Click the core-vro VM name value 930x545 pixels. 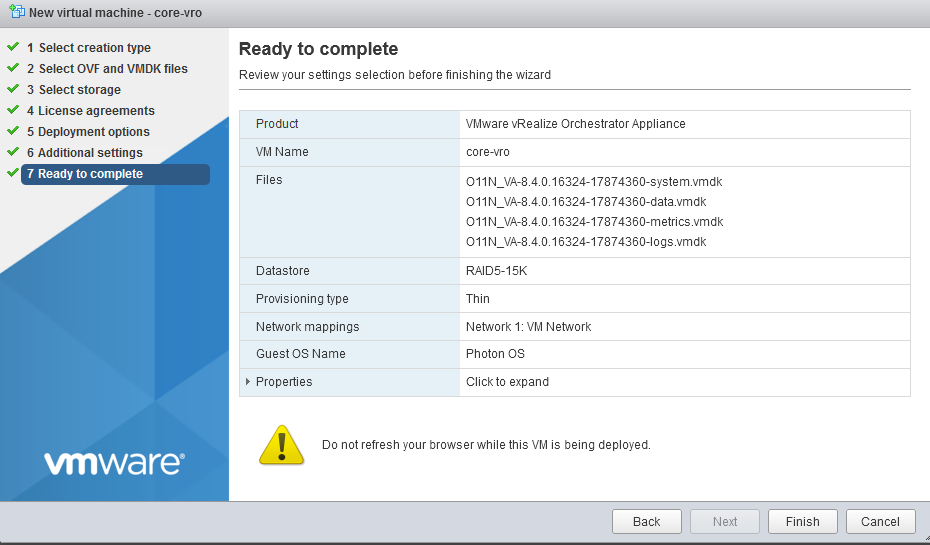(x=488, y=152)
